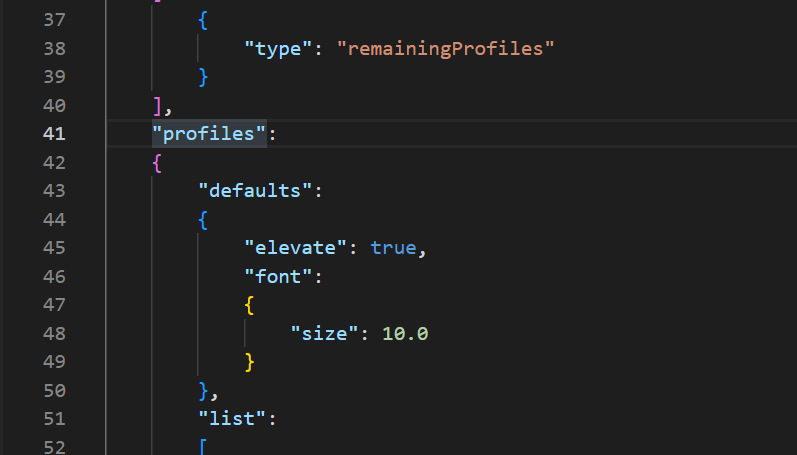Viewport: 797px width, 455px height.
Task: Place cursor in "list" key
Action: [232, 419]
